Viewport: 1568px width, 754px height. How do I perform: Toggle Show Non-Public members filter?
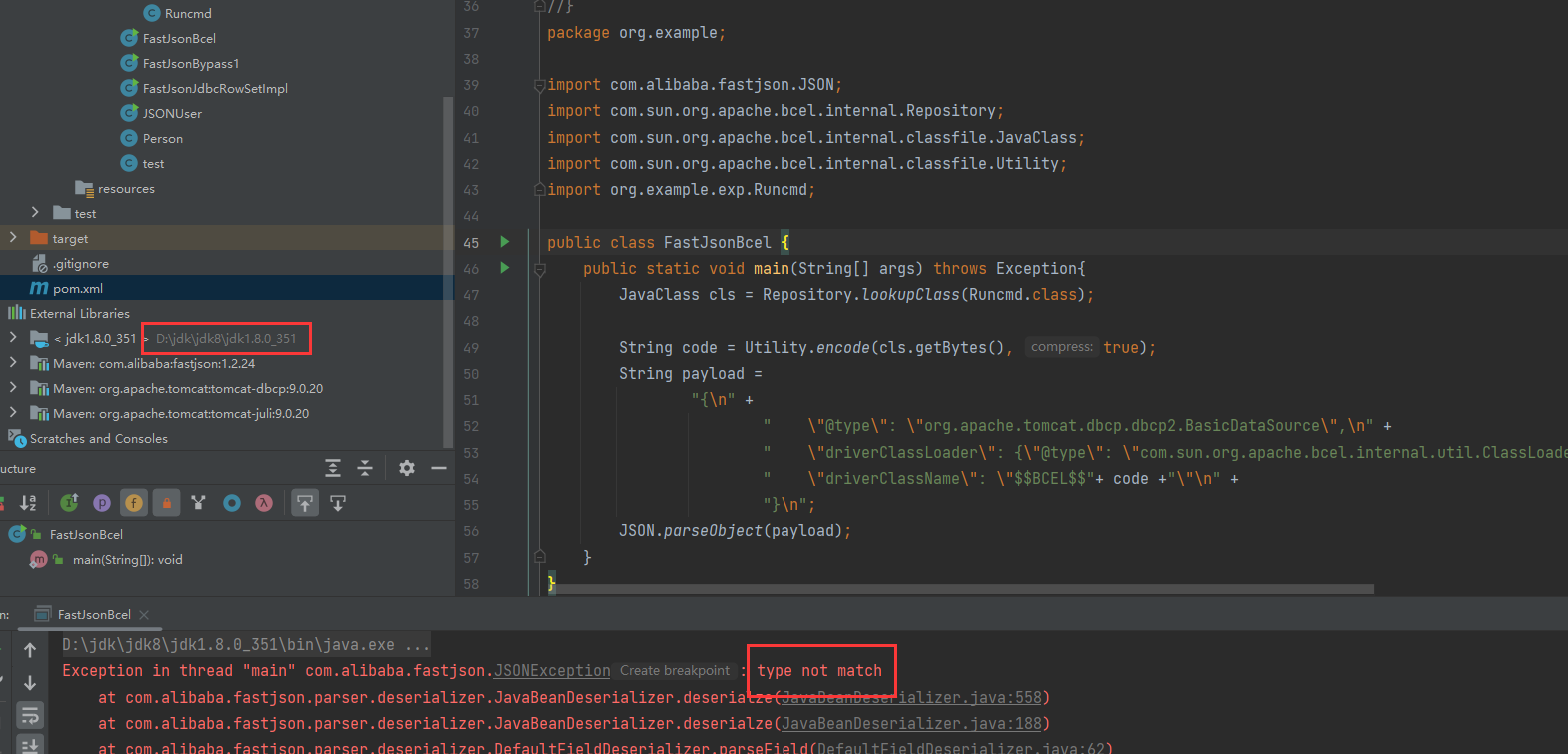pos(167,503)
